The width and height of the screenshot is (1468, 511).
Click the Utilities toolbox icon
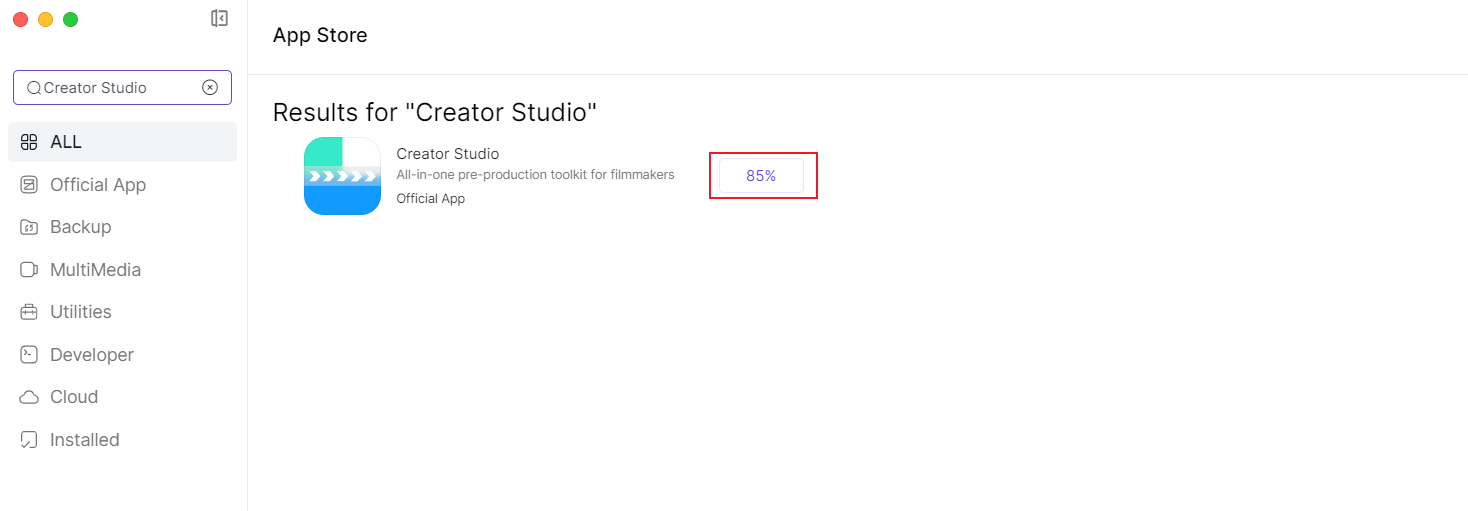coord(29,312)
